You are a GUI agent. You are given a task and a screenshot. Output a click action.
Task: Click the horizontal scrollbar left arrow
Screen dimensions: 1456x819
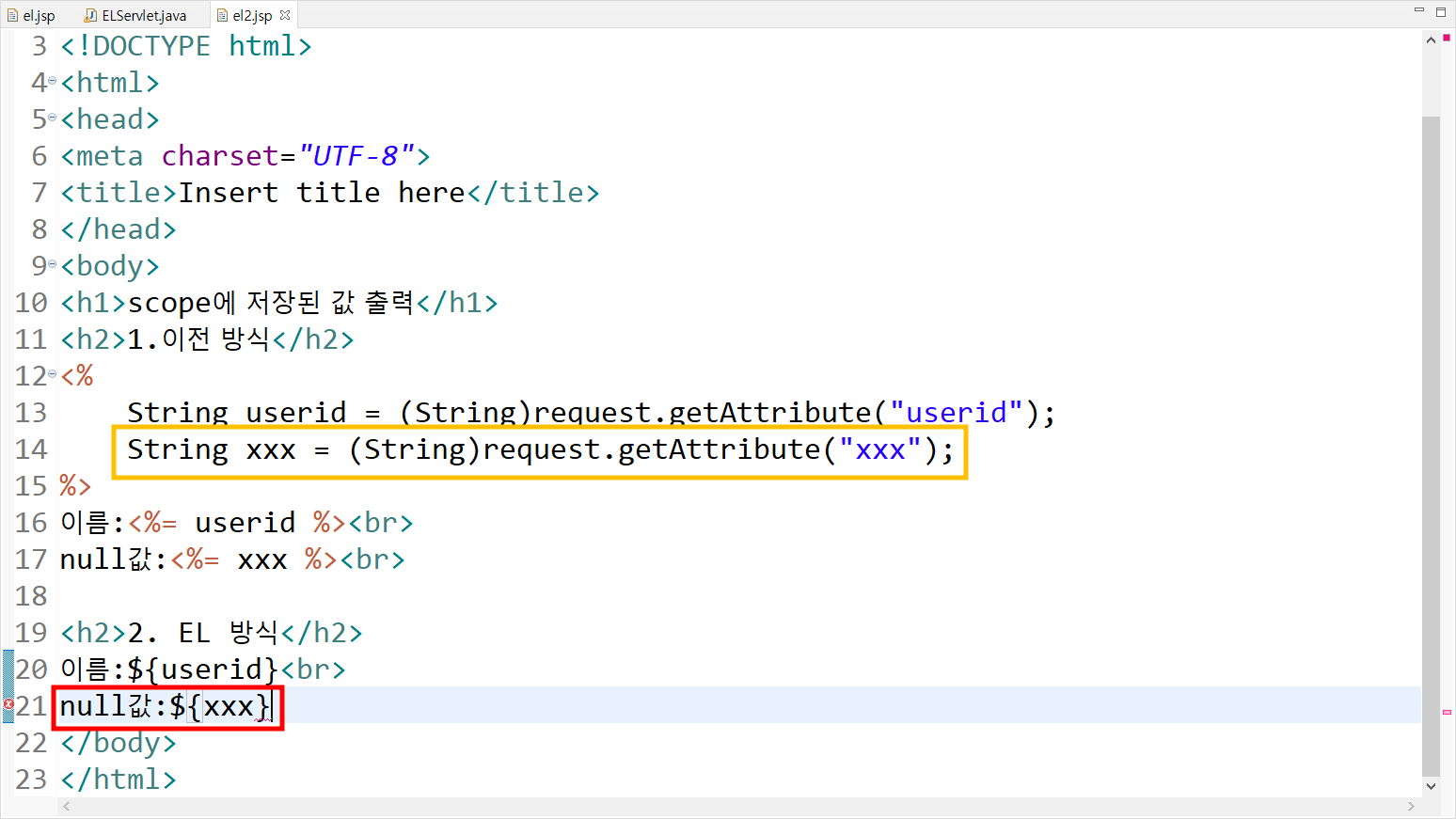click(x=66, y=807)
